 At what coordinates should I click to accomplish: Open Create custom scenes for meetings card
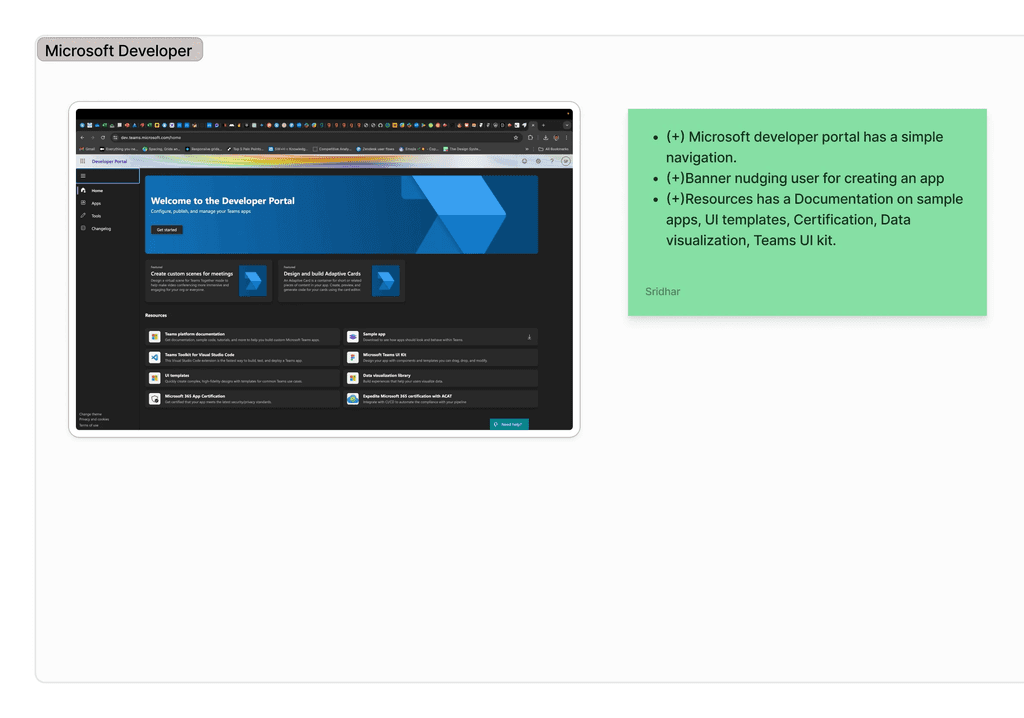tap(208, 281)
